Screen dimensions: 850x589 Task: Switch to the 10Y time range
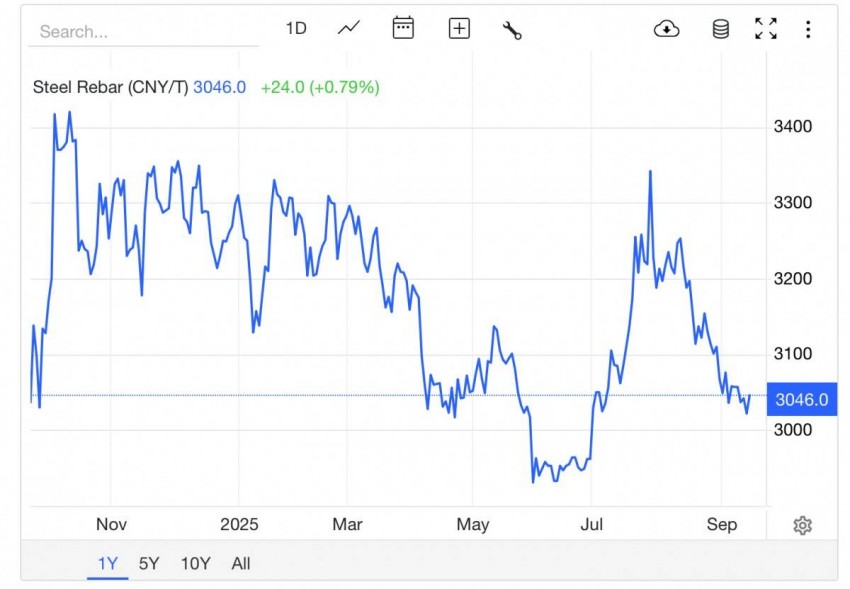click(195, 563)
